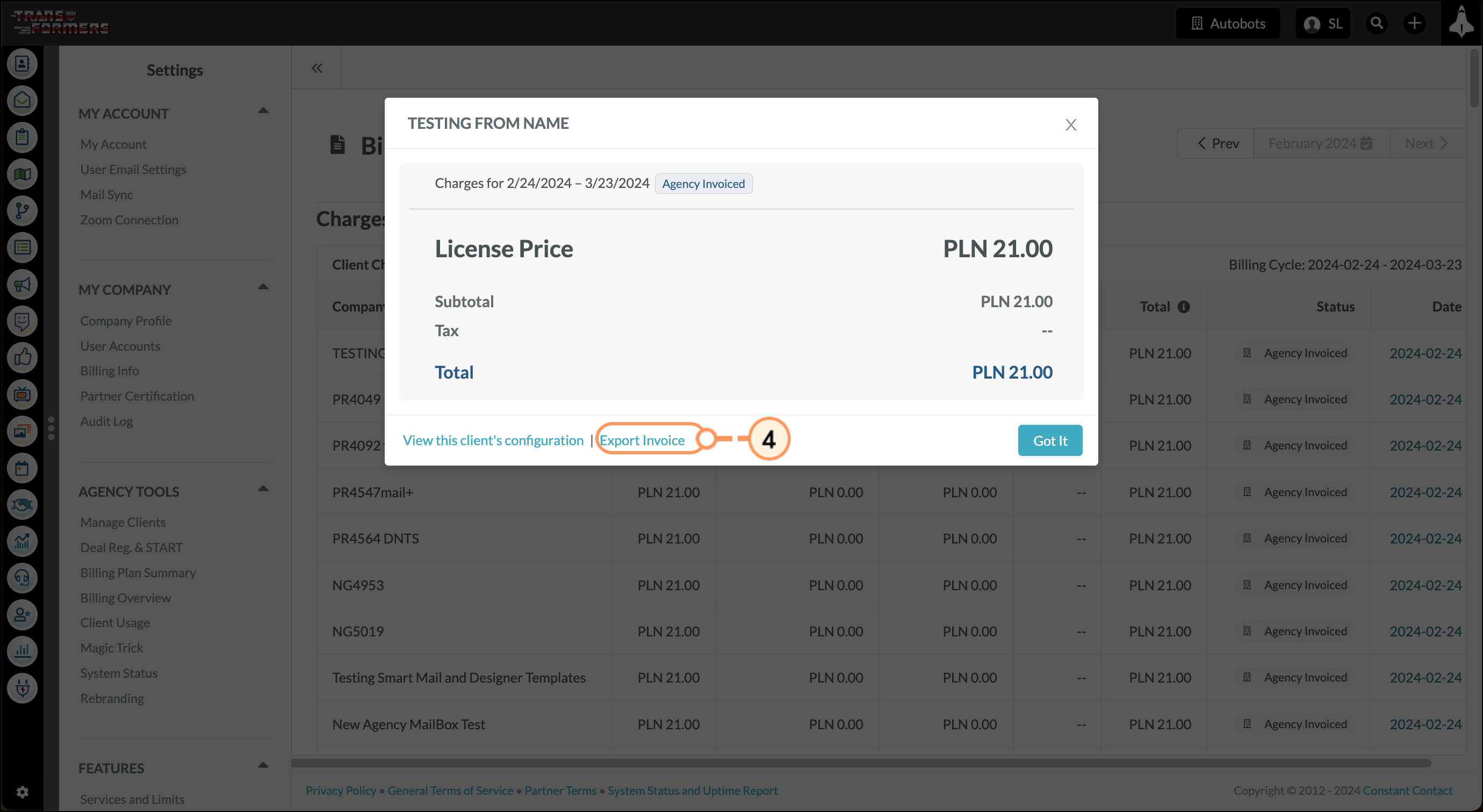Click the NG5019 row date 2024-02-24
This screenshot has width=1483, height=812.
tap(1426, 632)
